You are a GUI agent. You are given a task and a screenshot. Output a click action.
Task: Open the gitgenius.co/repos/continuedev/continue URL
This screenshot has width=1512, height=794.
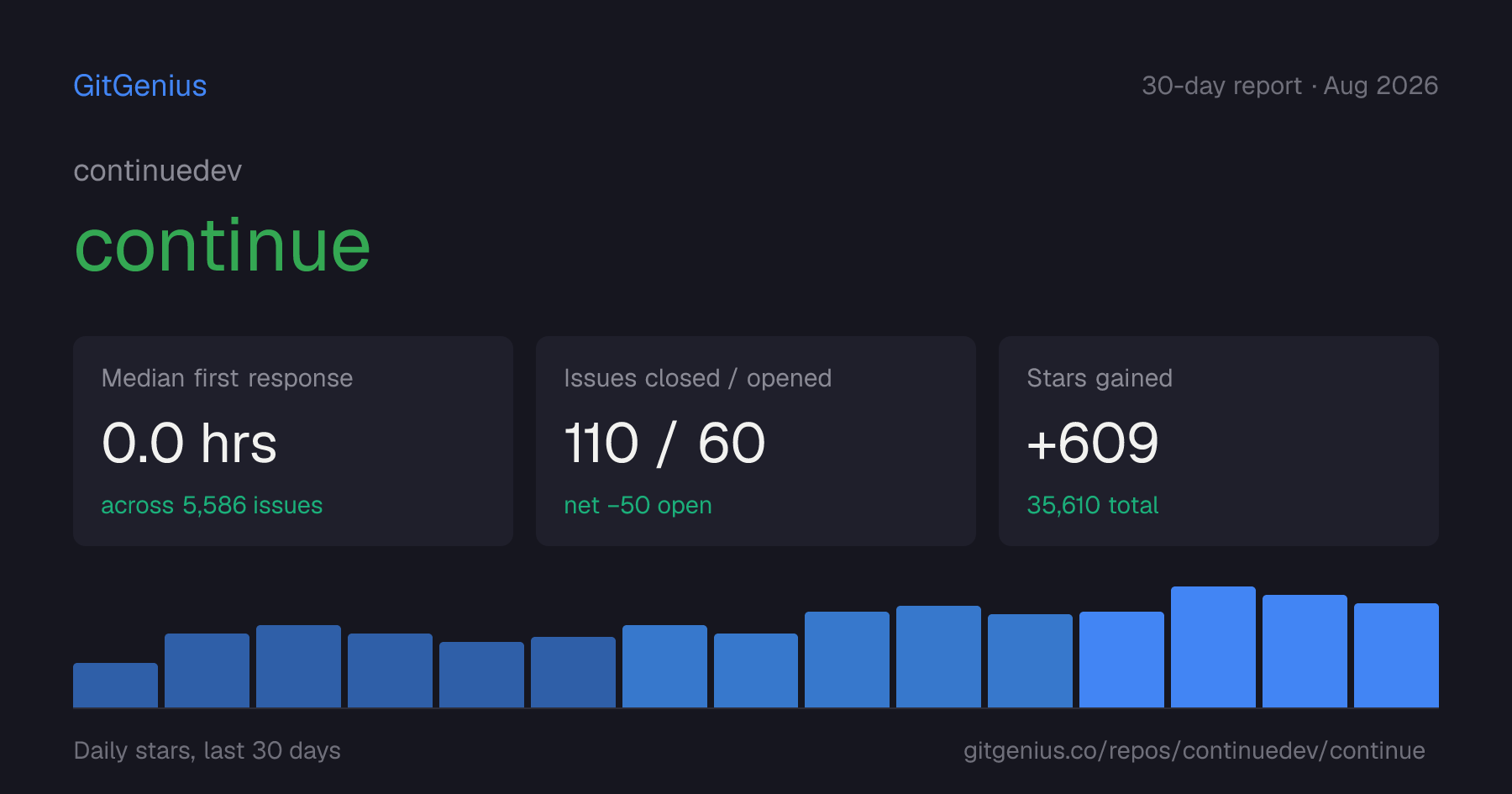pos(1194,750)
